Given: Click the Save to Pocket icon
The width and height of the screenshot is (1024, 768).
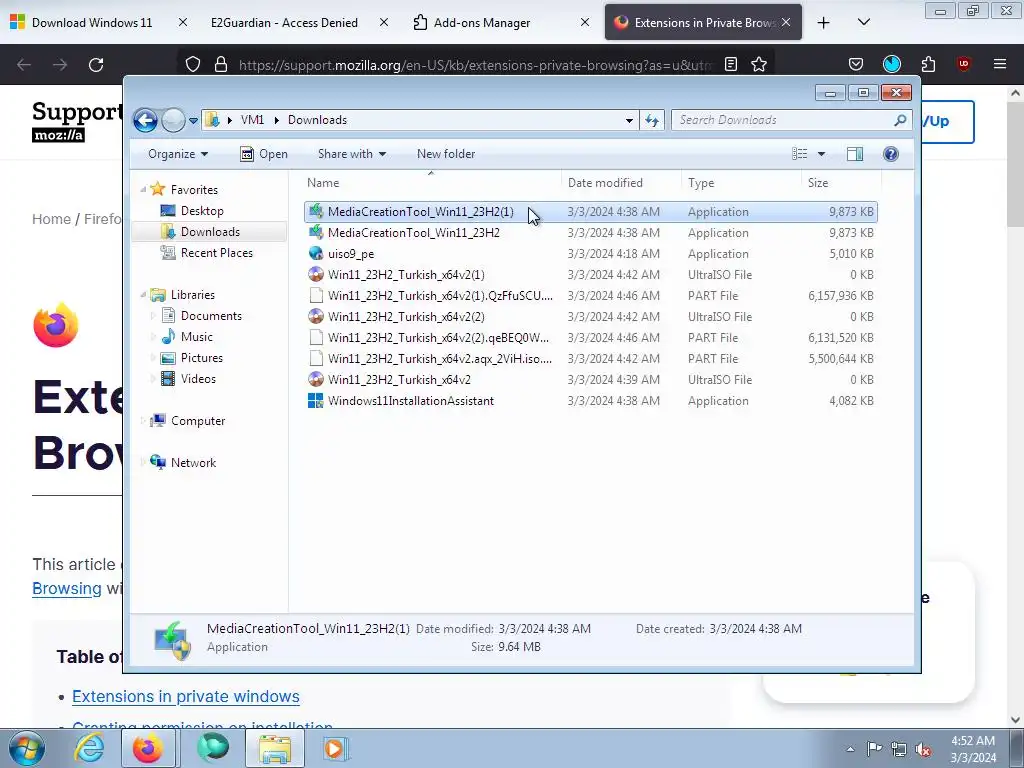Looking at the screenshot, I should click(856, 65).
